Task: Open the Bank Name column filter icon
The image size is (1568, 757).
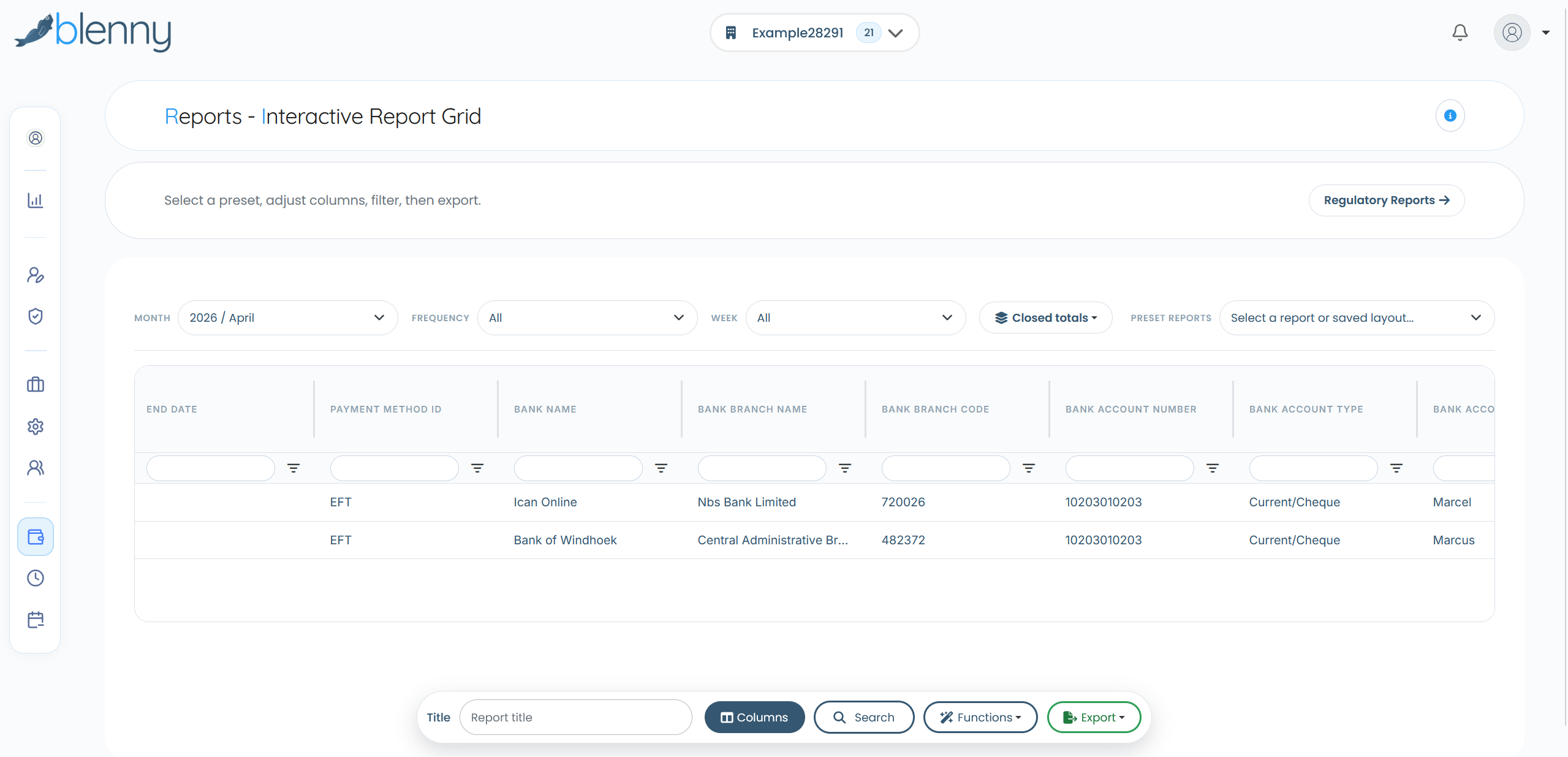Action: [661, 468]
